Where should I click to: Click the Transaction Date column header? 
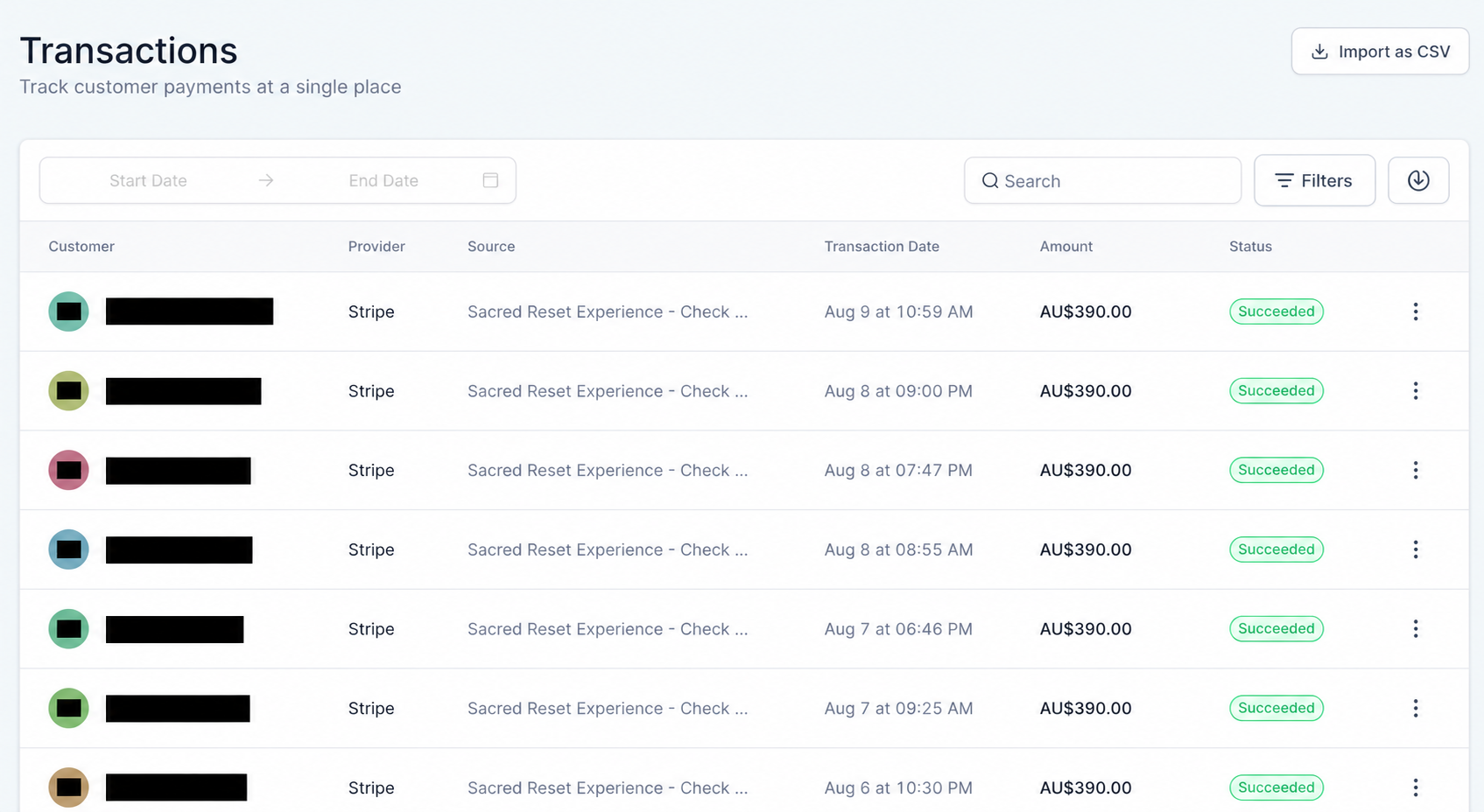click(x=882, y=247)
